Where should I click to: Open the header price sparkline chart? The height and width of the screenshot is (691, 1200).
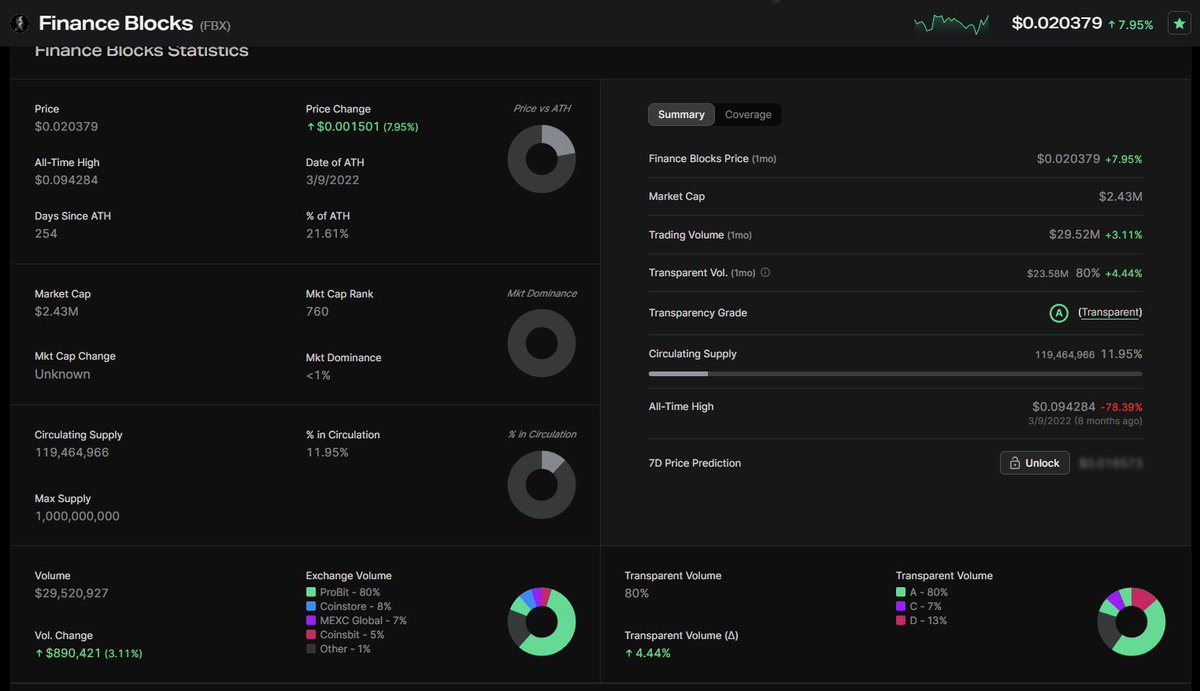951,22
